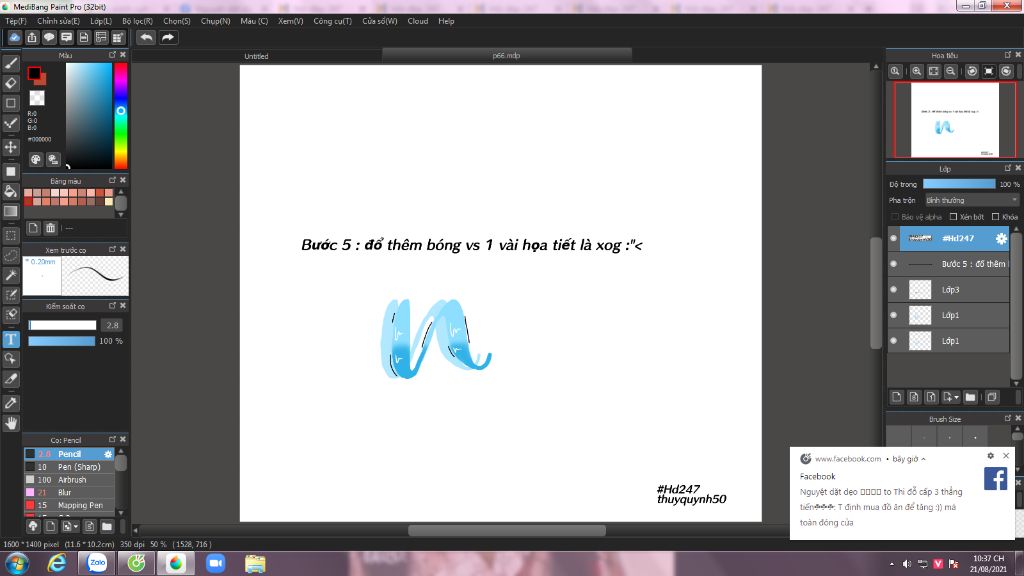Select the Text tool

11,339
